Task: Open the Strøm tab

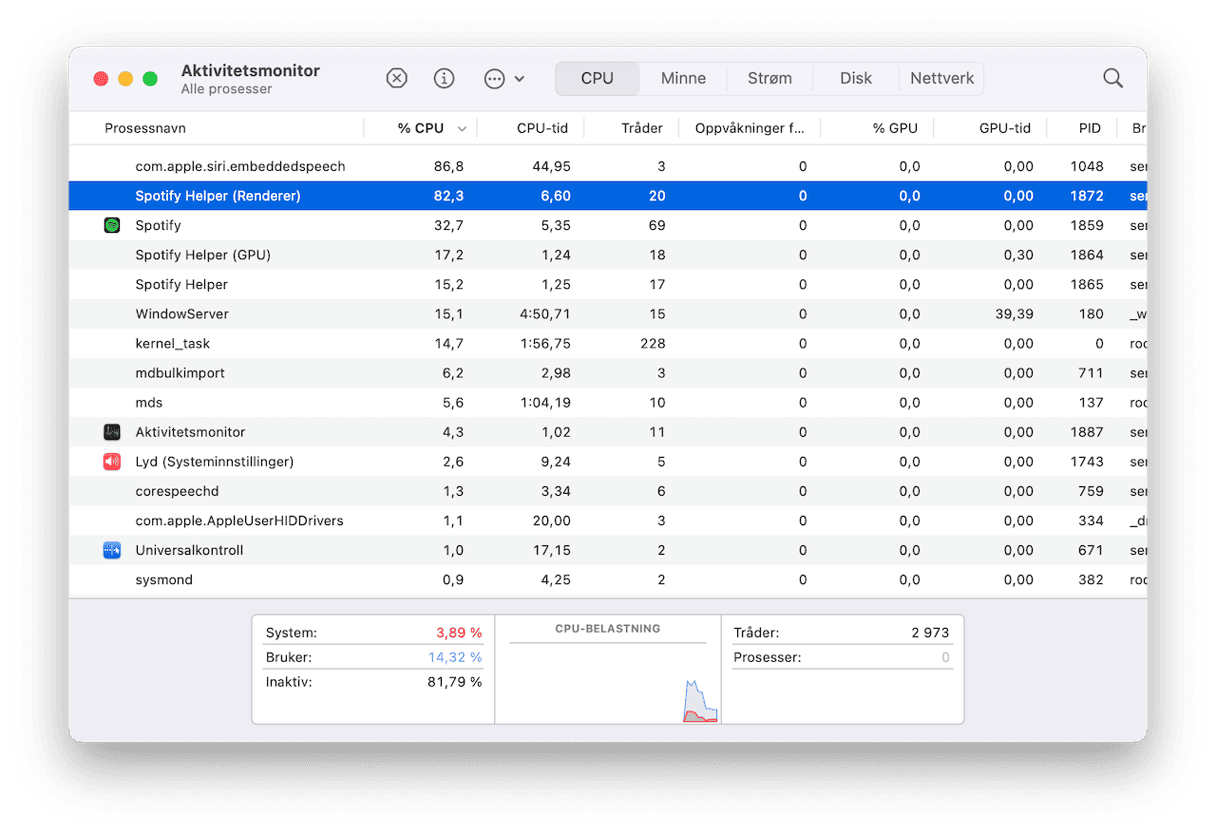Action: tap(769, 78)
